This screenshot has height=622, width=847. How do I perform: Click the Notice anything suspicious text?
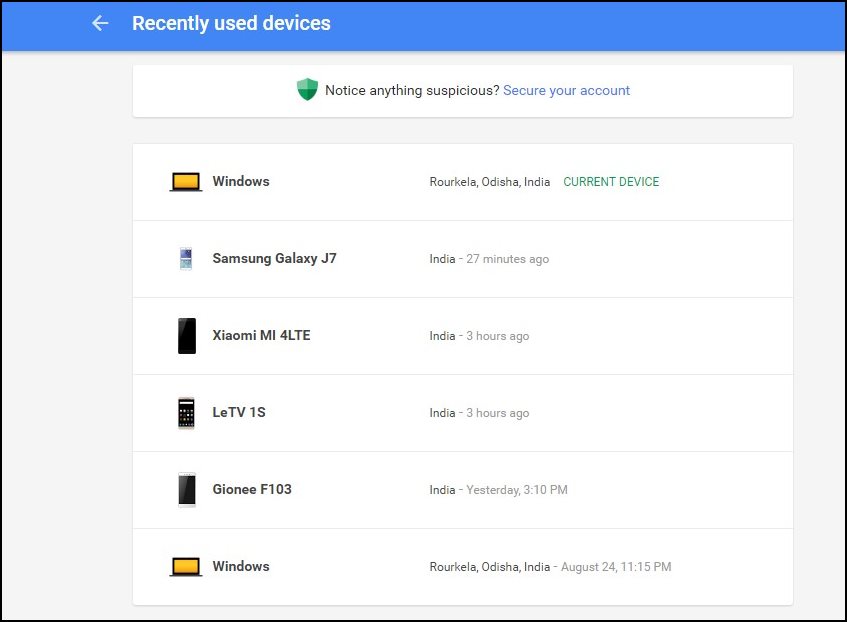(412, 90)
